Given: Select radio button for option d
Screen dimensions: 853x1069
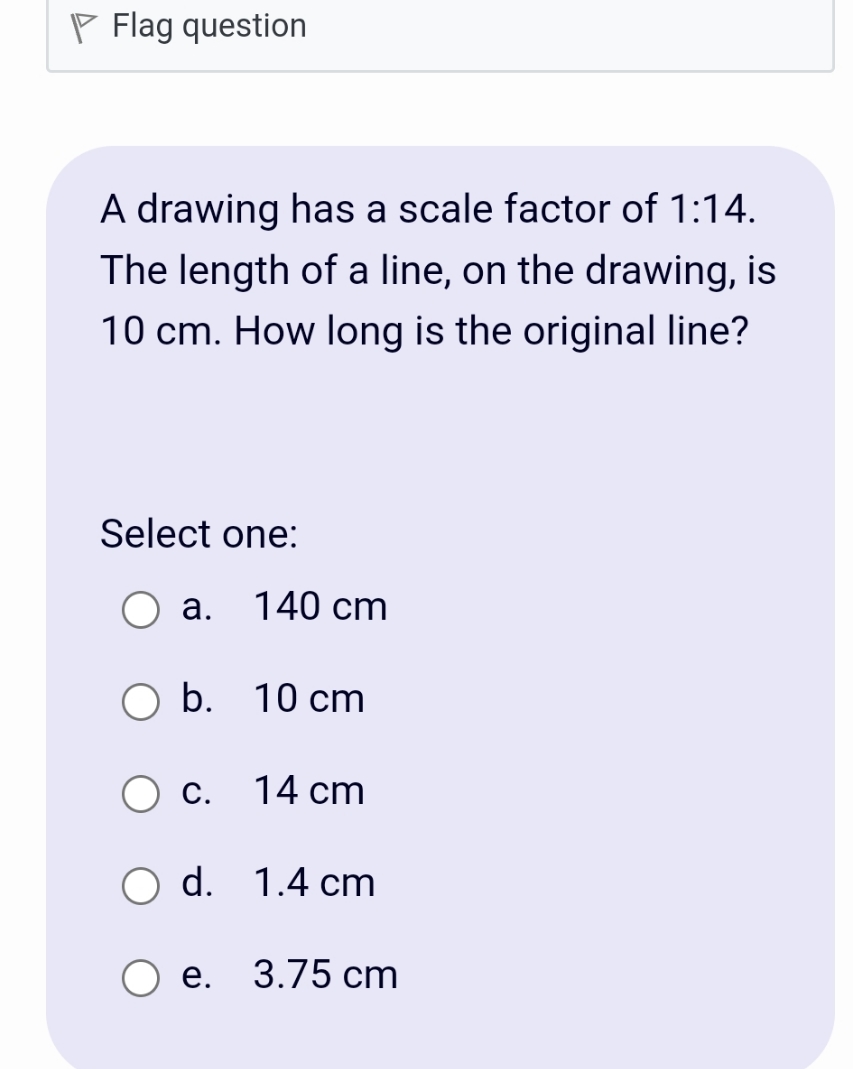Looking at the screenshot, I should click(x=140, y=885).
